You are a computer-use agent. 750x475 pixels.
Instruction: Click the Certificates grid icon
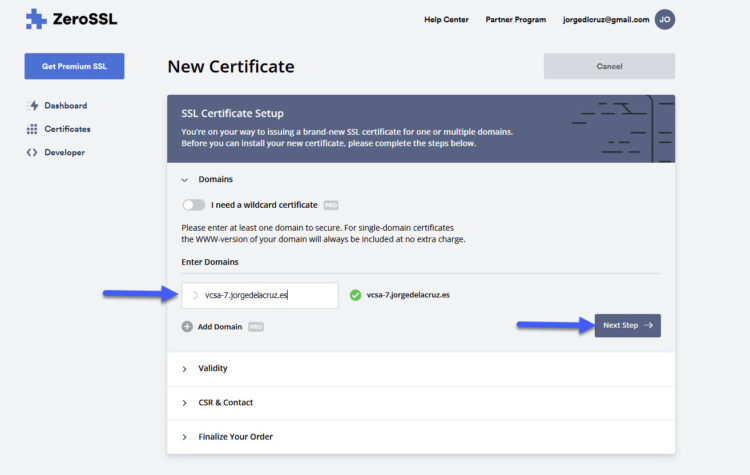click(x=32, y=129)
